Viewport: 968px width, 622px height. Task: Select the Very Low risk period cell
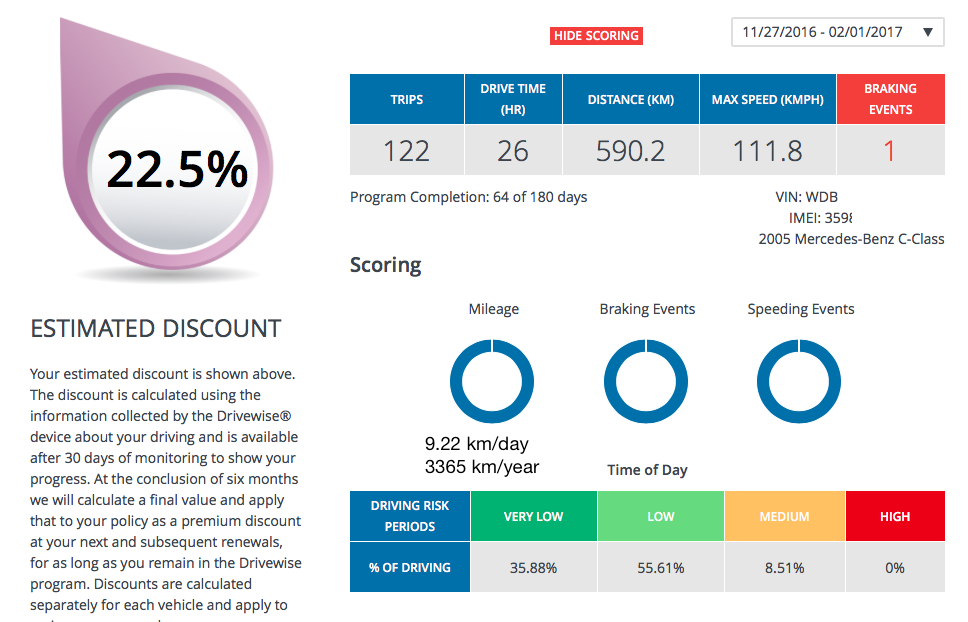point(533,515)
